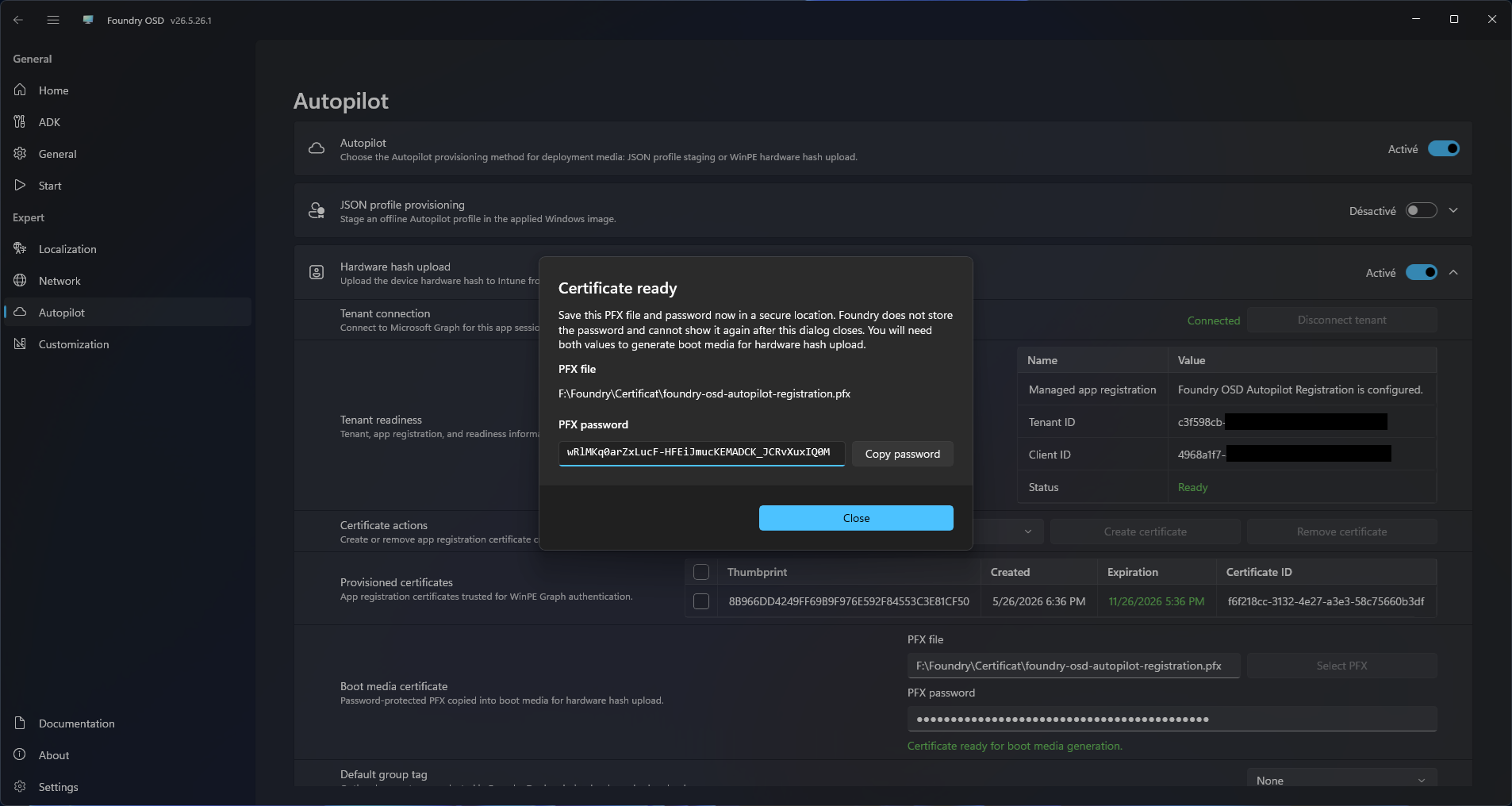
Task: Navigate to the Start page
Action: click(x=128, y=186)
